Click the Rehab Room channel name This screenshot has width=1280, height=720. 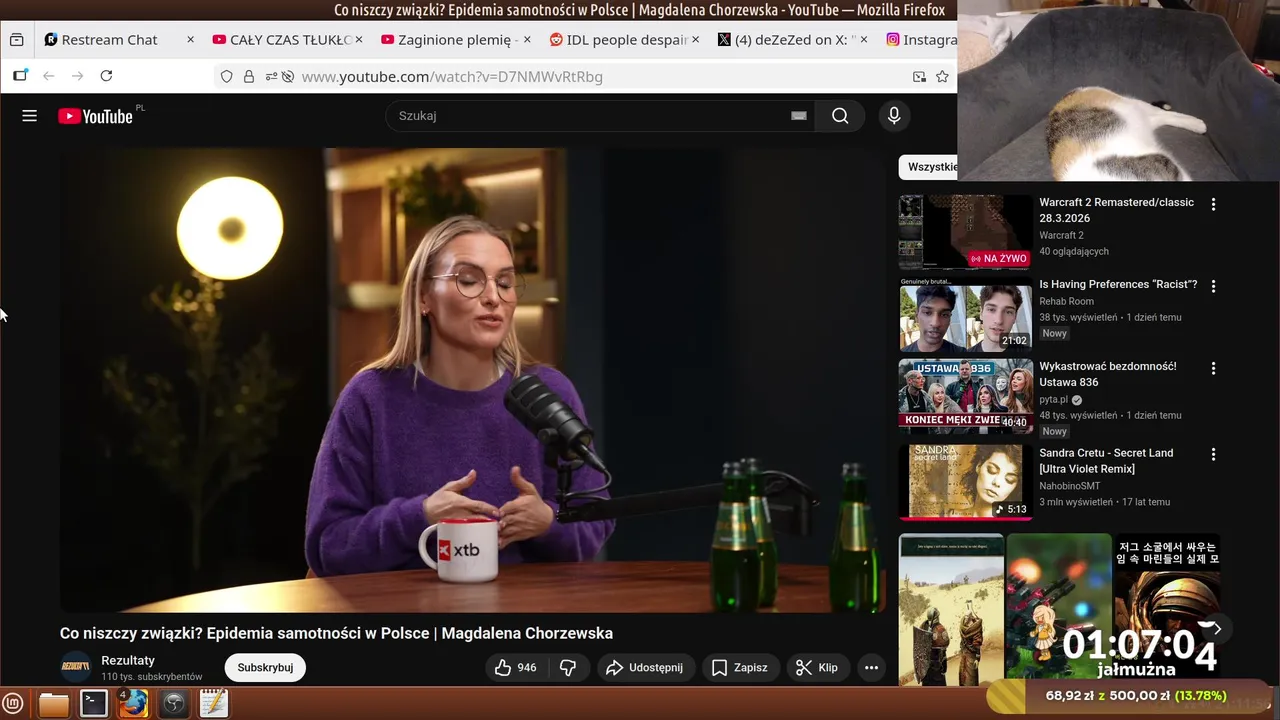coord(1066,301)
